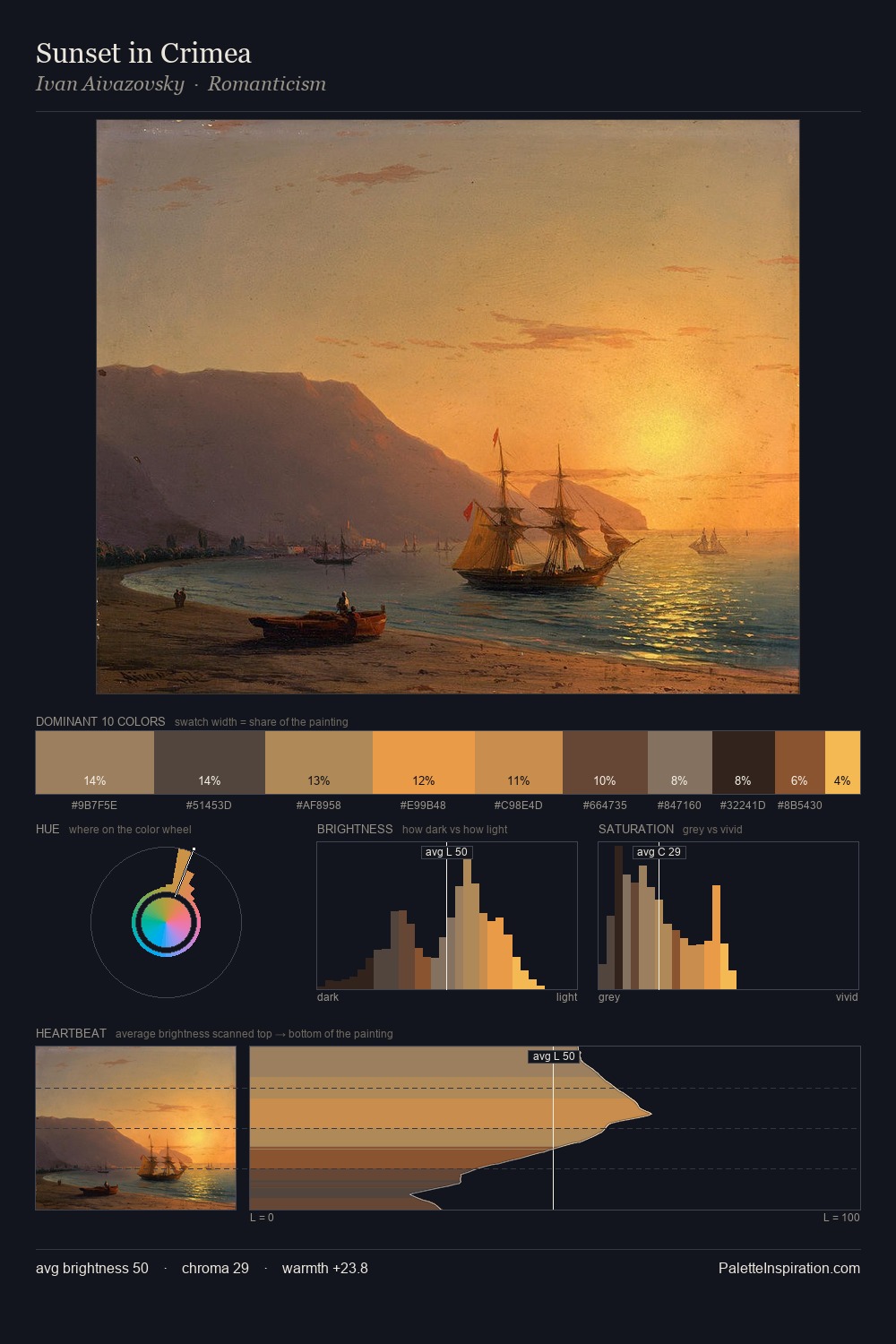Click the 4% yellow swatch
This screenshot has height=1344, width=896.
842,762
